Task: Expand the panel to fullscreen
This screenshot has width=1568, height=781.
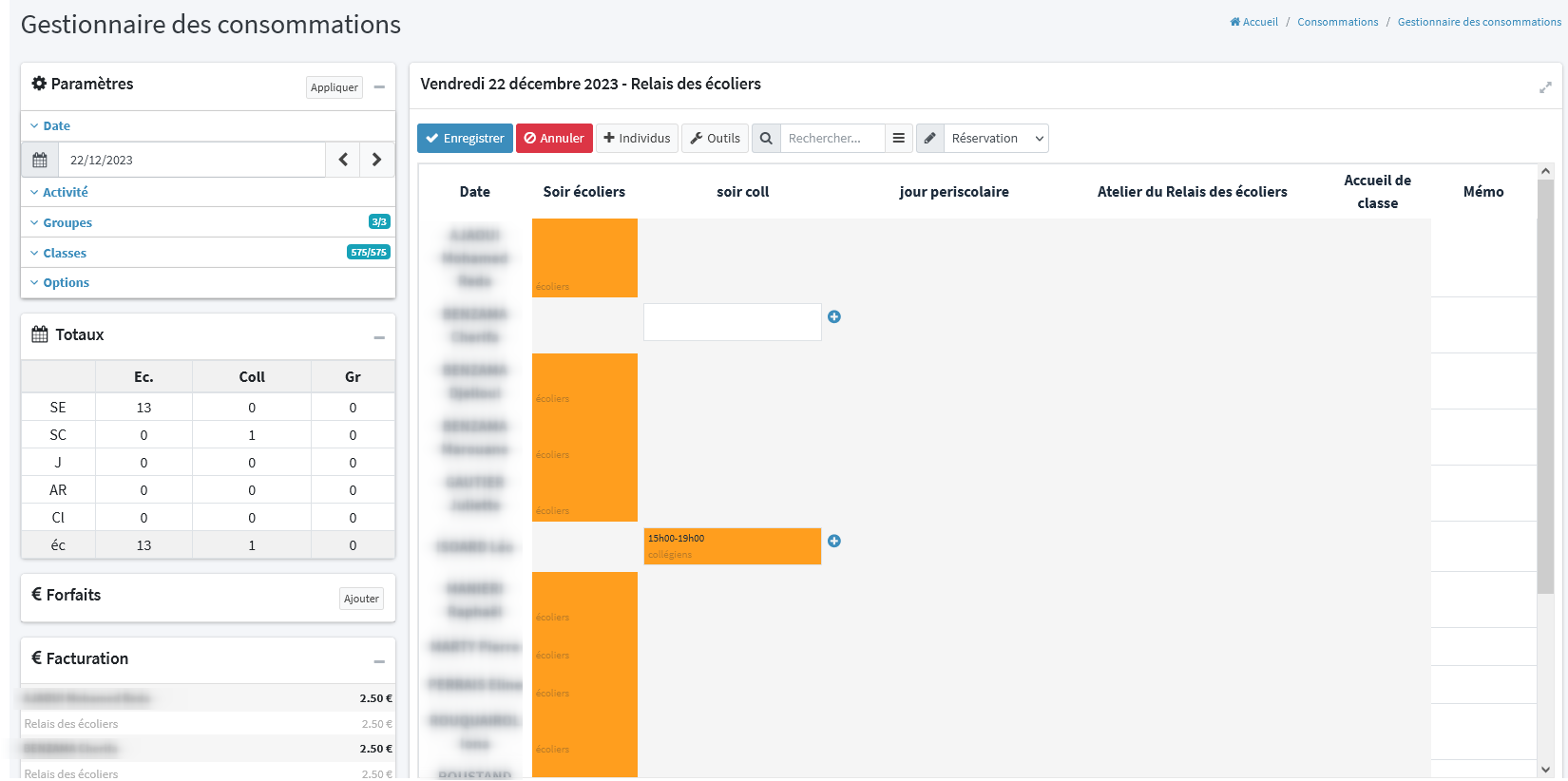Action: [1545, 87]
